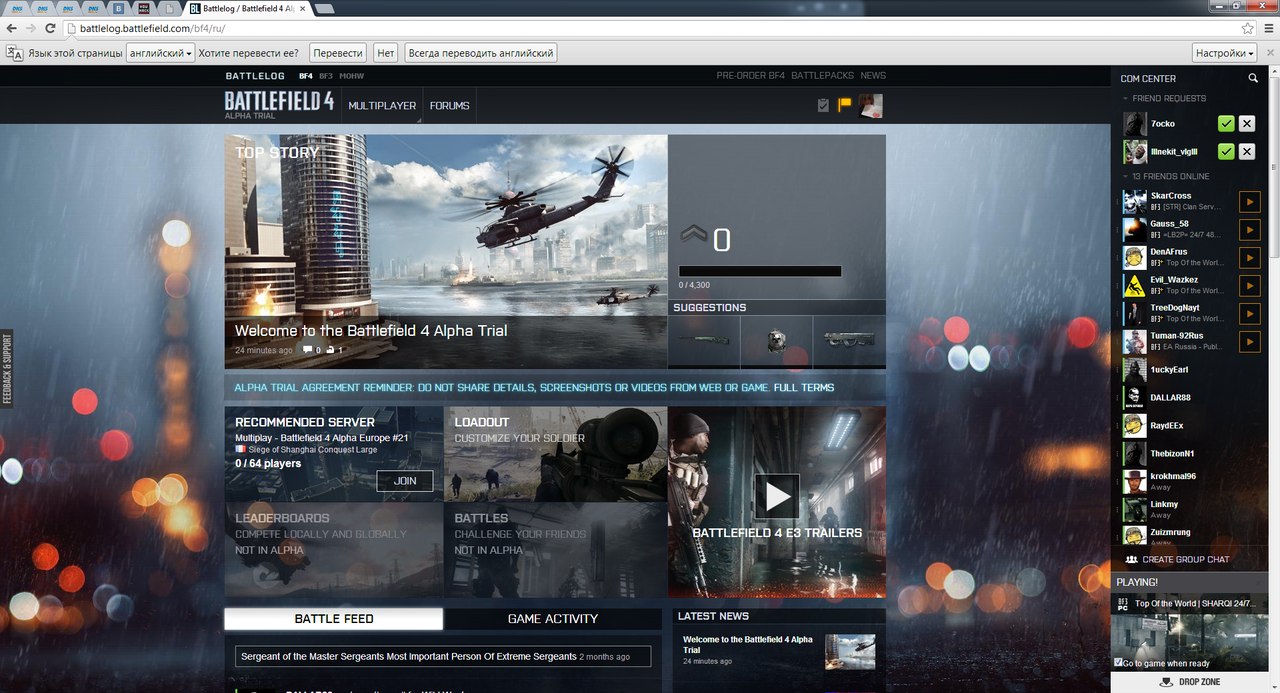Click the rank progress bar 0 / 4,300
The width and height of the screenshot is (1280, 693).
tap(760, 271)
